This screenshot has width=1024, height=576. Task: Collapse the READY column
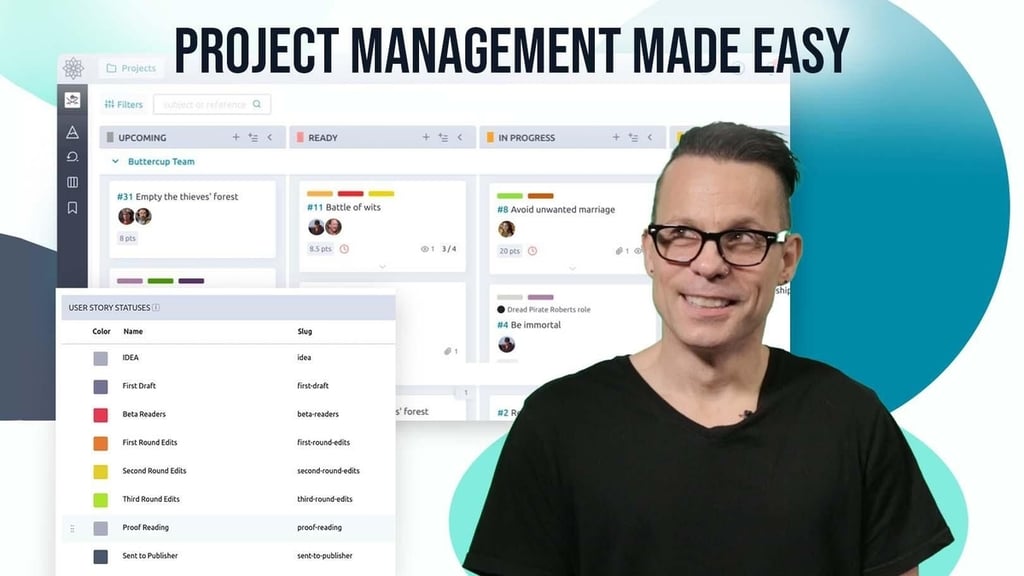pos(460,137)
